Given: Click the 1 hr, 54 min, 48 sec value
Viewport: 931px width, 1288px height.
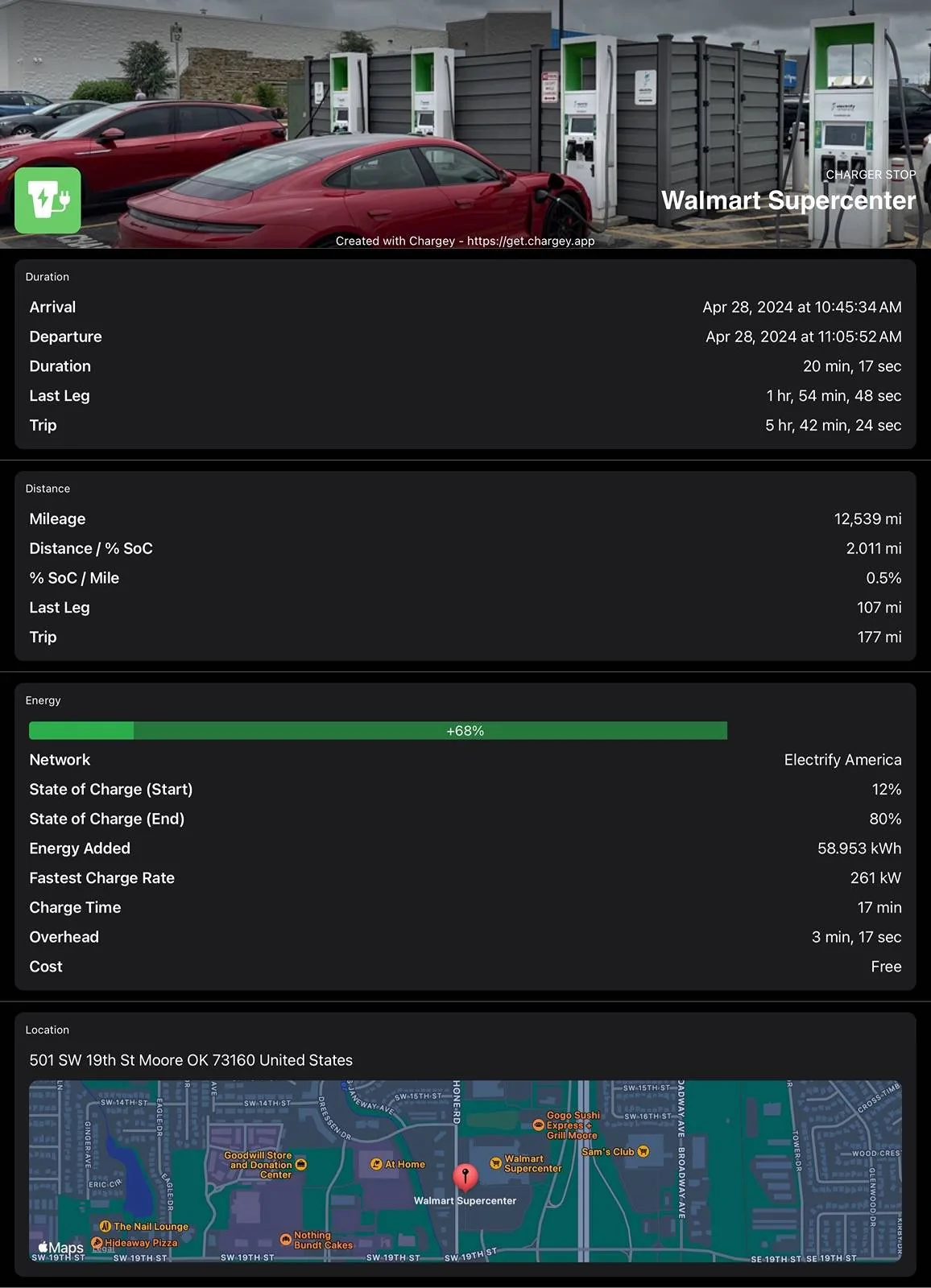Looking at the screenshot, I should click(x=834, y=395).
